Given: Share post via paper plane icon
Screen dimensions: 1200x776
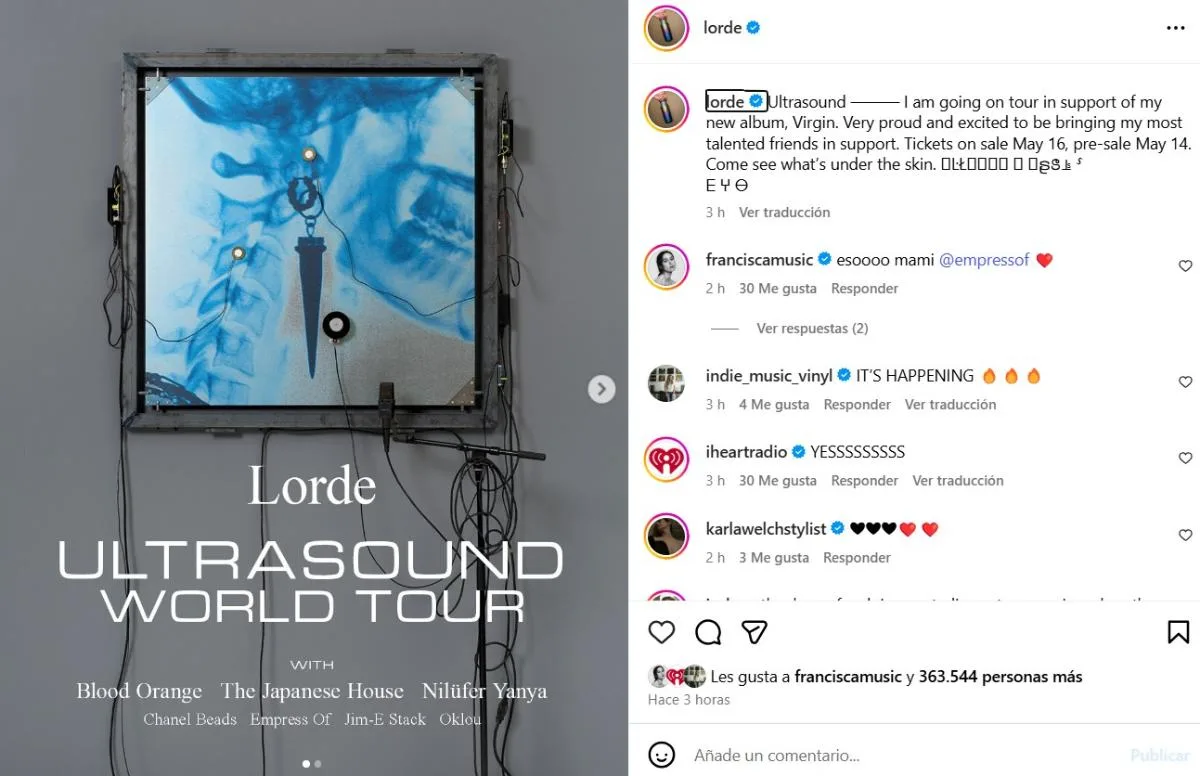Looking at the screenshot, I should [754, 632].
